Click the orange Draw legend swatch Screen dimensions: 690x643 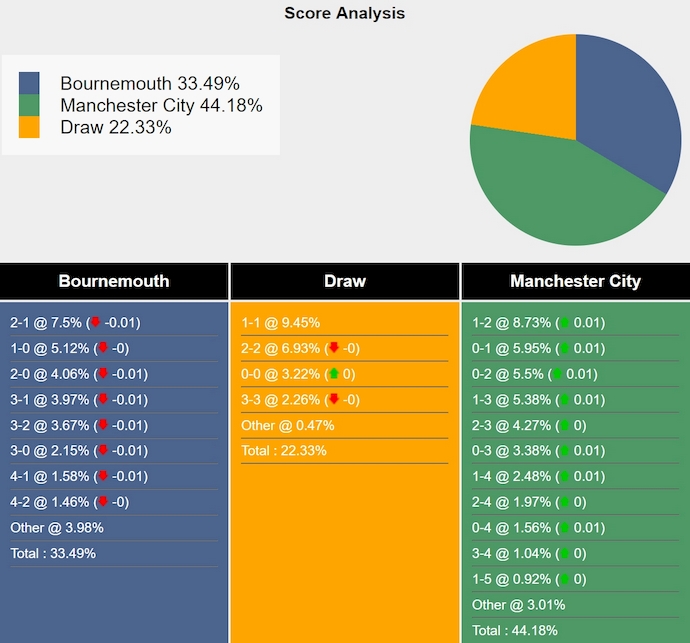tap(29, 127)
